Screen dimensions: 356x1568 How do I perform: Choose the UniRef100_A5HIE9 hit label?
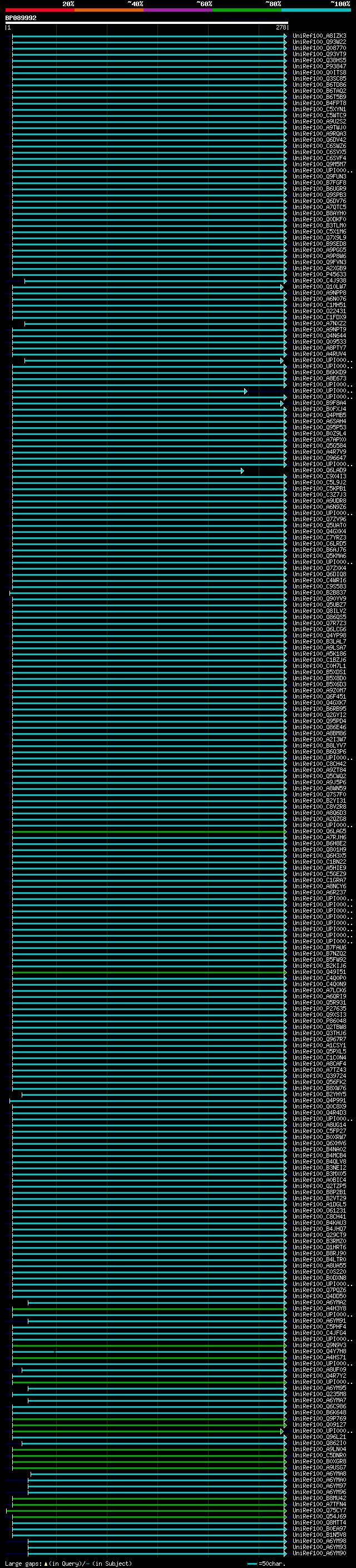pos(319,867)
